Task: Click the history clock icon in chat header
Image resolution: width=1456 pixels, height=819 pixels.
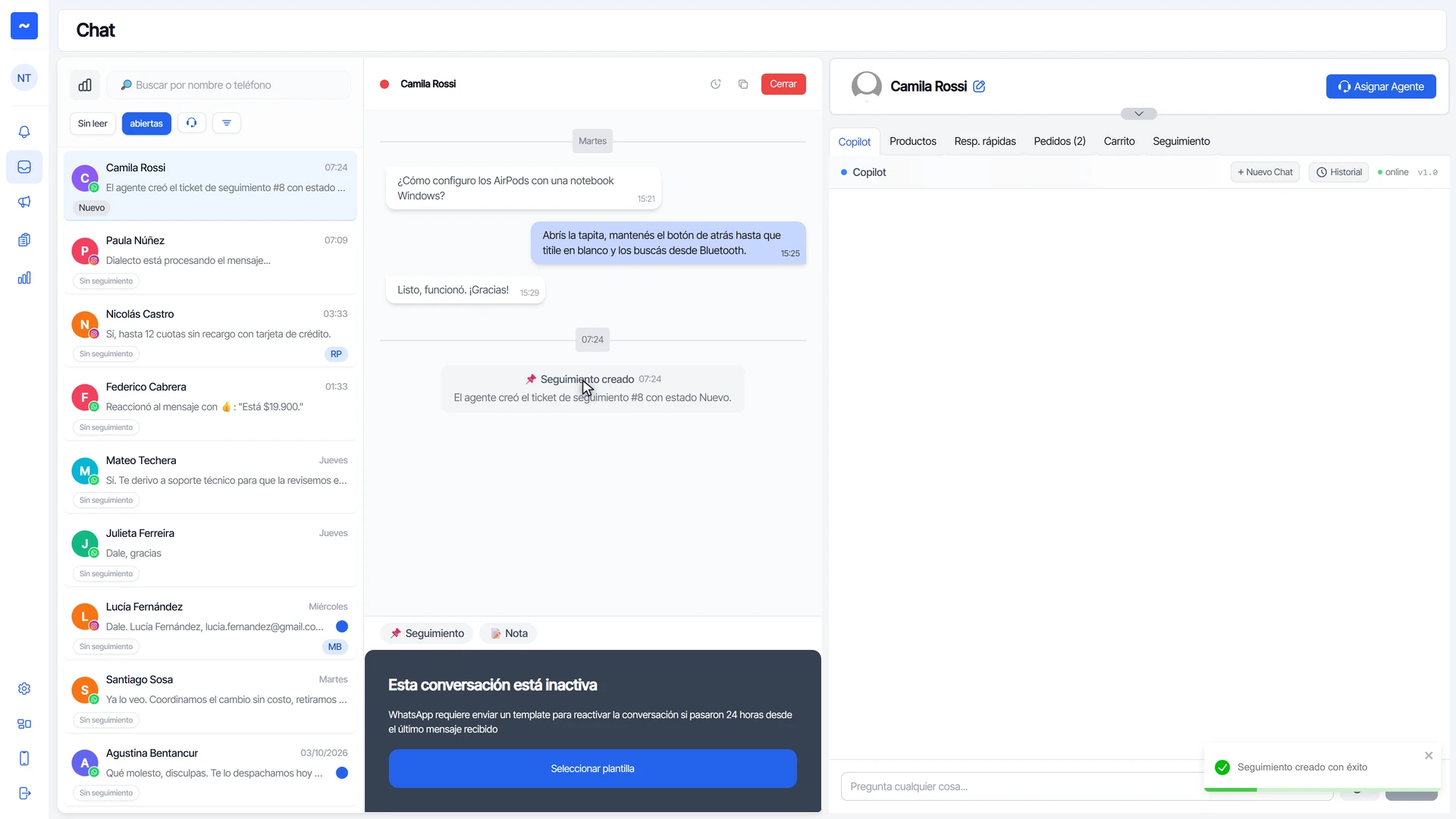Action: pos(716,84)
